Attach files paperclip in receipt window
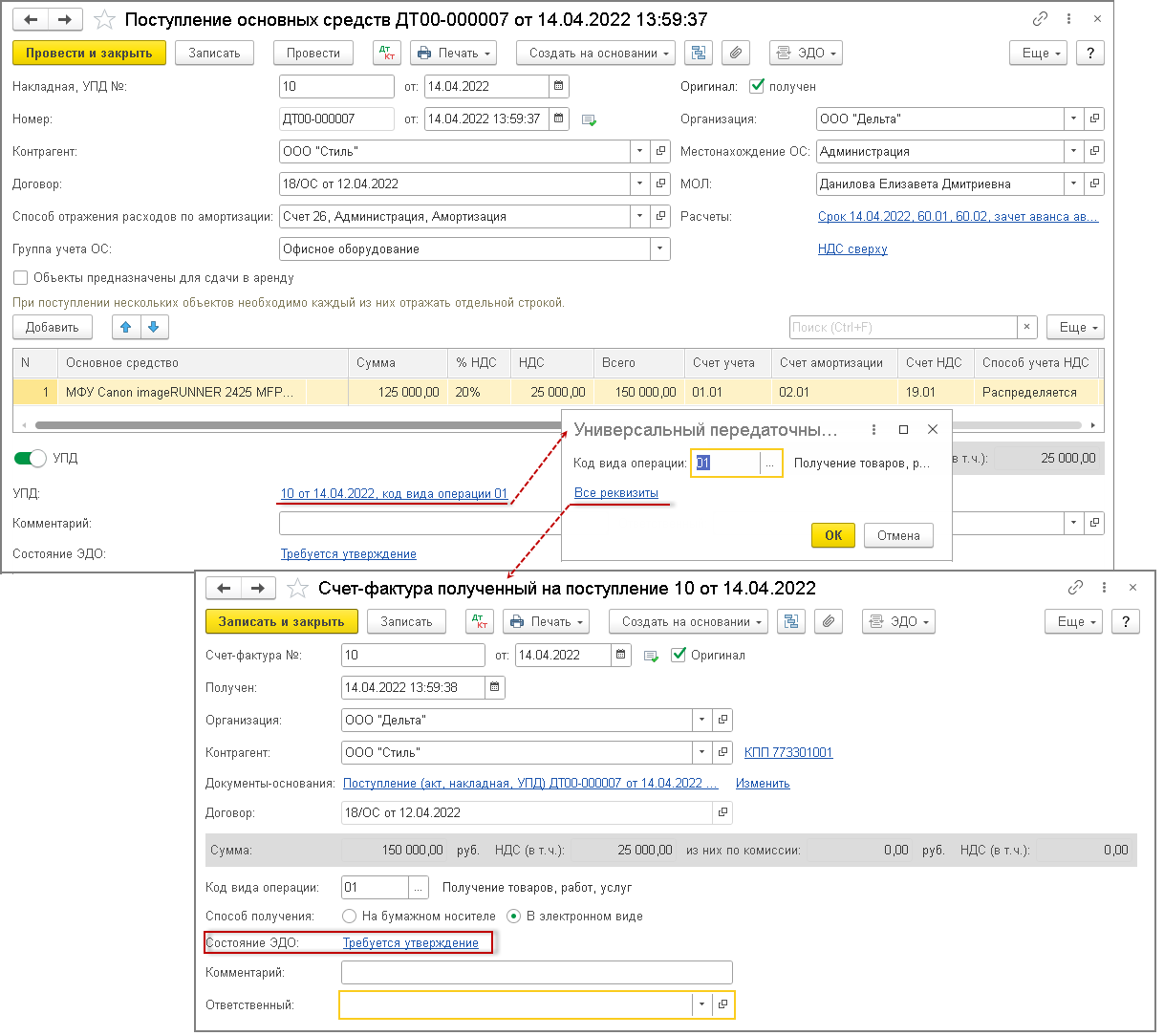The image size is (1164, 1036). [x=736, y=54]
